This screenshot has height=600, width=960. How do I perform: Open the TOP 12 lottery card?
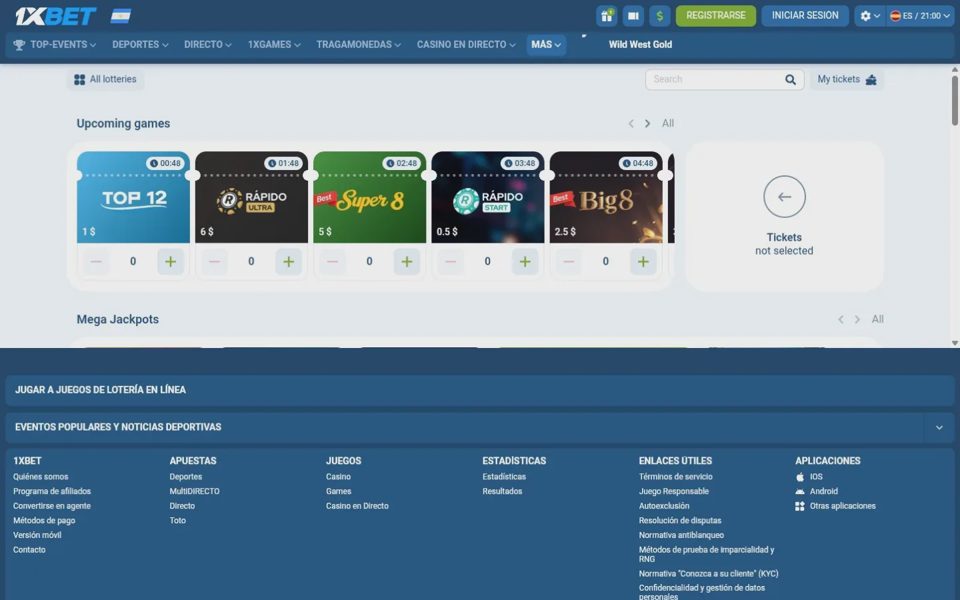(133, 197)
